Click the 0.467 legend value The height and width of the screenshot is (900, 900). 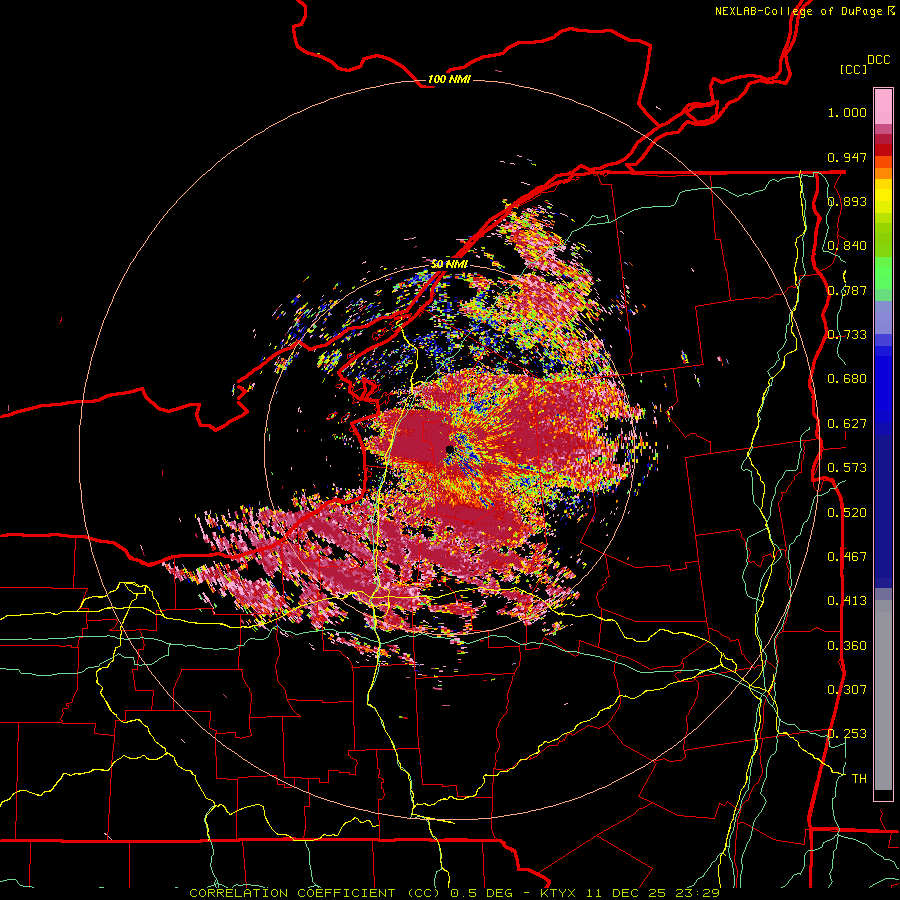click(x=847, y=557)
